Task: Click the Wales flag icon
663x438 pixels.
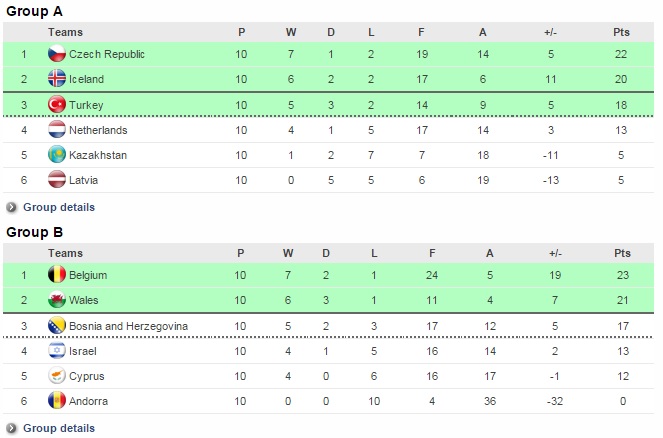Action: (x=56, y=300)
